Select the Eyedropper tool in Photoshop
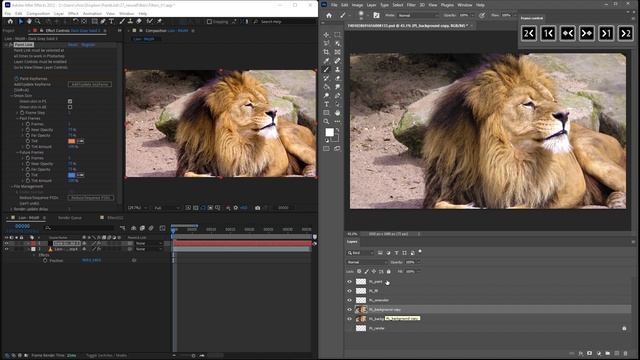The image size is (640, 360). click(x=326, y=61)
